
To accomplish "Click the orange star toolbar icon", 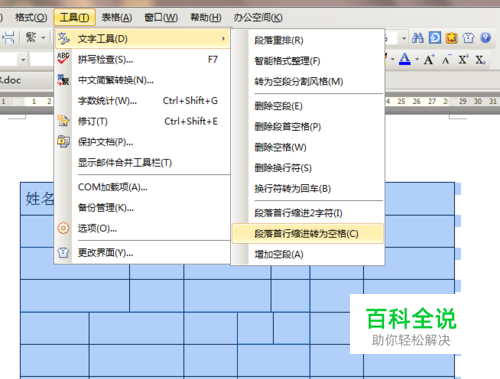I will [x=452, y=38].
